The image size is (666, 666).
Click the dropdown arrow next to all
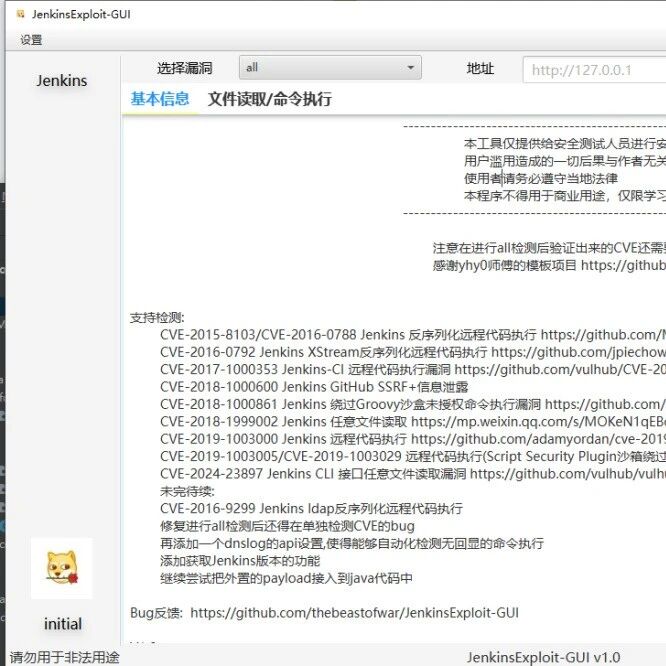410,68
